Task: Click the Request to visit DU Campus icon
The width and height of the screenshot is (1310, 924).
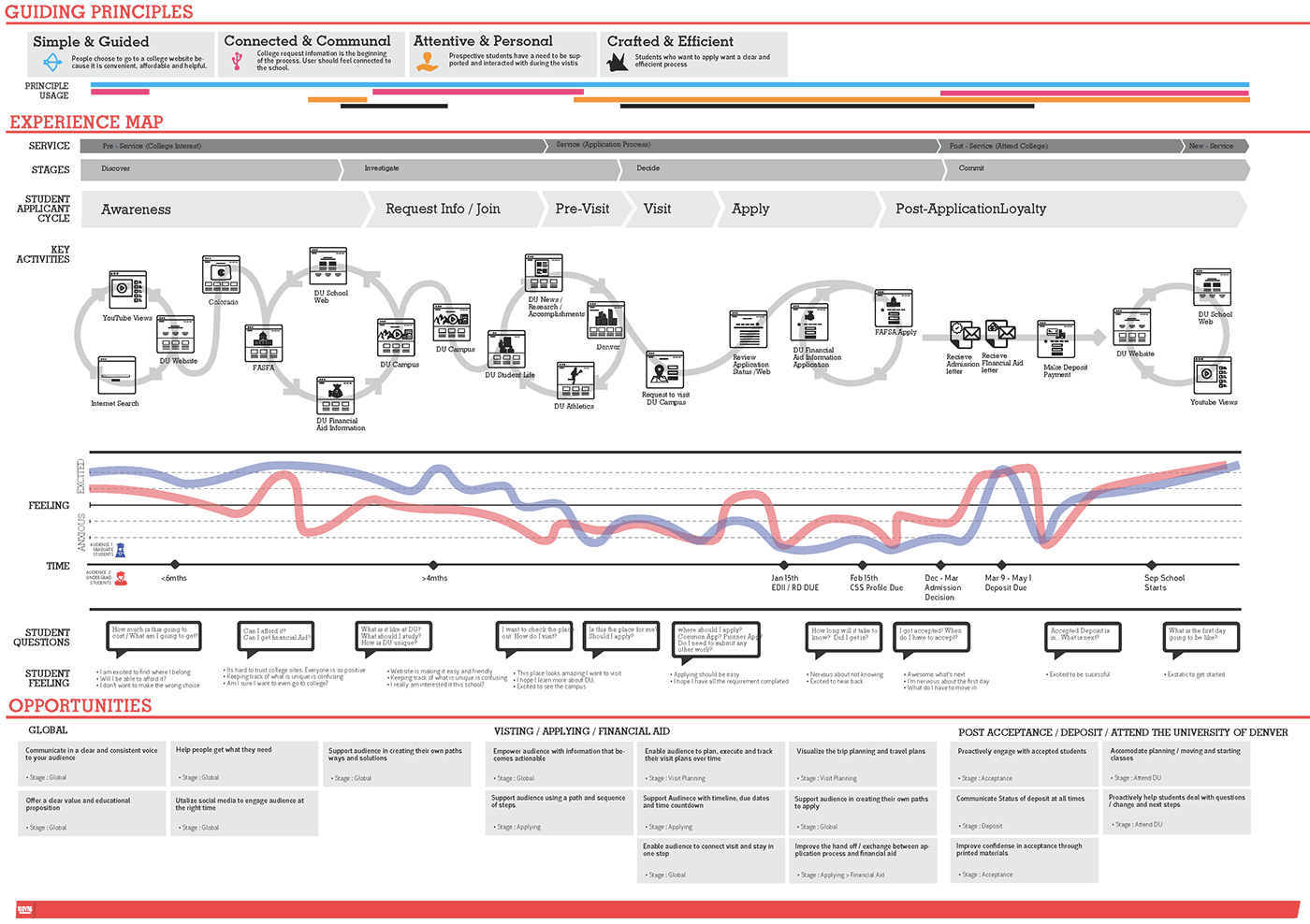Action: pyautogui.click(x=664, y=369)
